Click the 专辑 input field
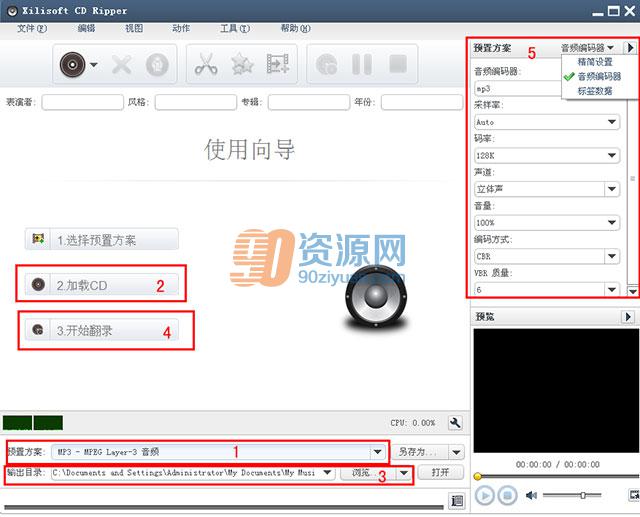Image resolution: width=640 pixels, height=517 pixels. tap(309, 102)
